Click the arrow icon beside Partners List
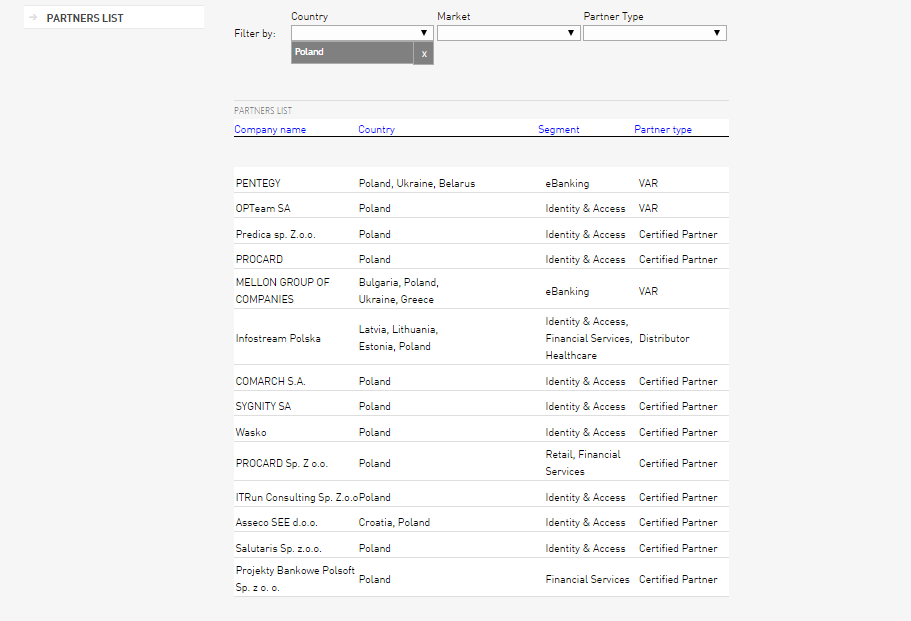The height and width of the screenshot is (621, 911). [33, 17]
